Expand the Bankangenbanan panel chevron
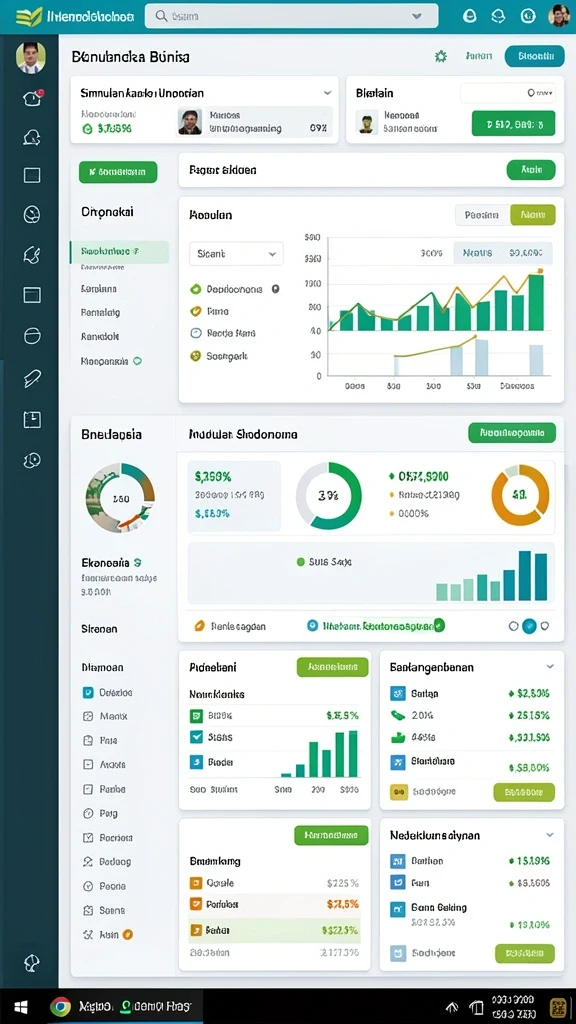Screen dimensions: 576x1024 (x=550, y=667)
